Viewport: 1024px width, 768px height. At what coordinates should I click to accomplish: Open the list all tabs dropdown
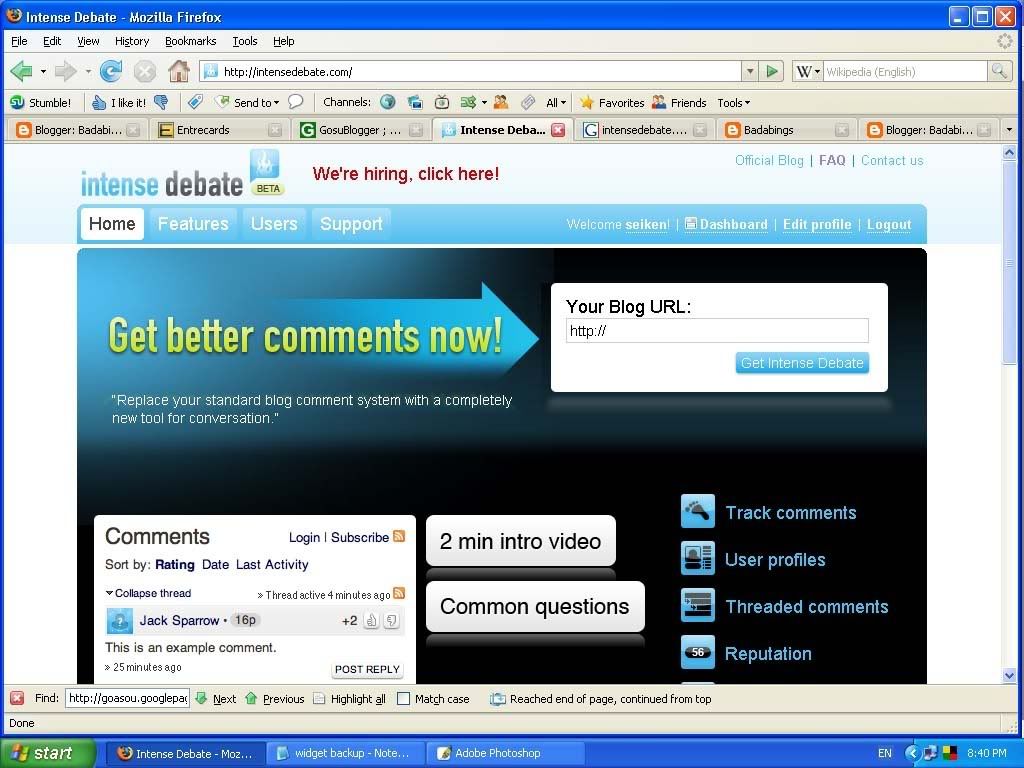click(x=1010, y=130)
